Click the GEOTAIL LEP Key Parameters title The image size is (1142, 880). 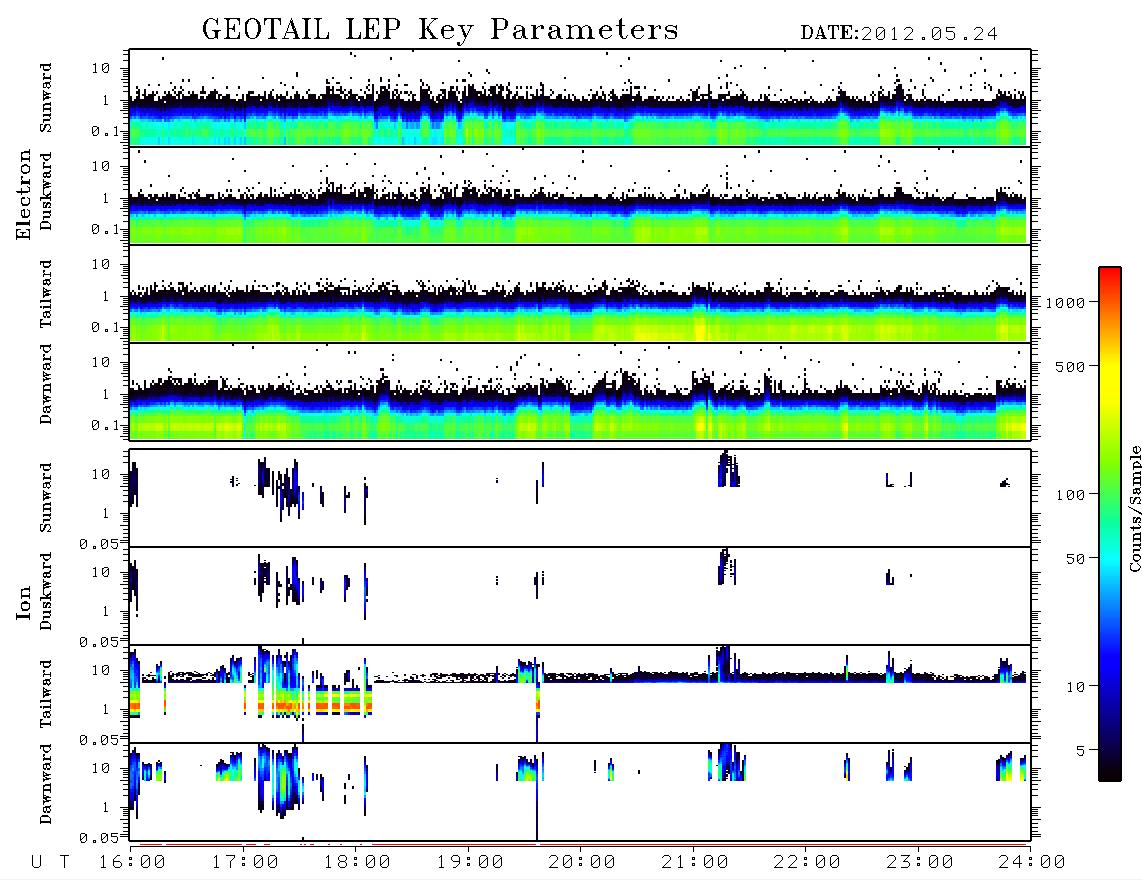(440, 30)
